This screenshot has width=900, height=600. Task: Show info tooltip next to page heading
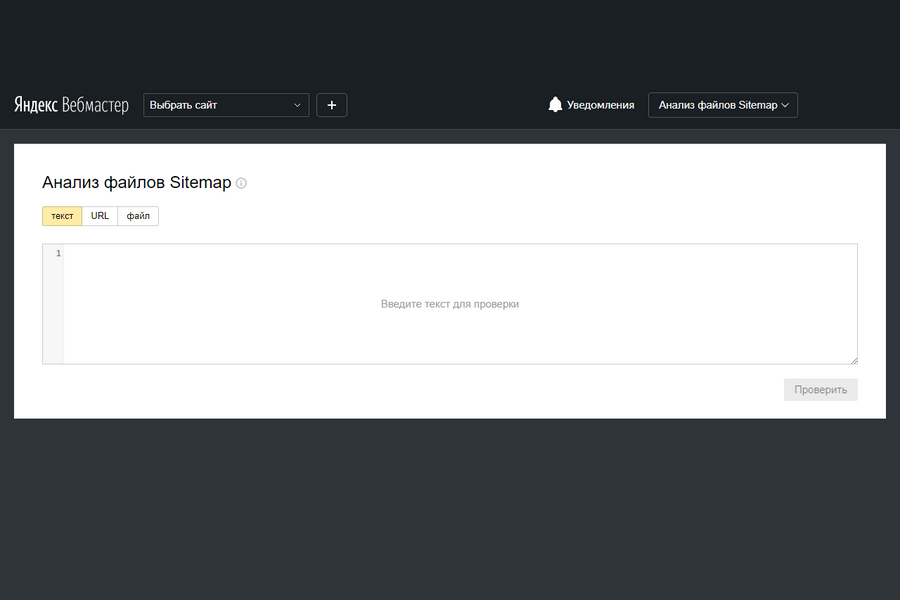[x=241, y=184]
